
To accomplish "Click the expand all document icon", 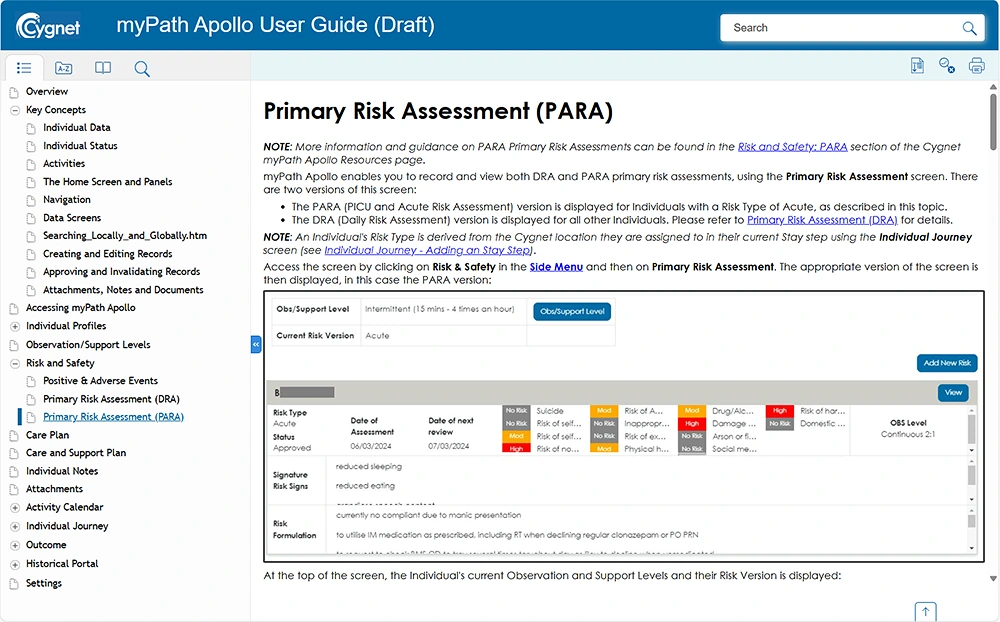I will click(x=918, y=66).
